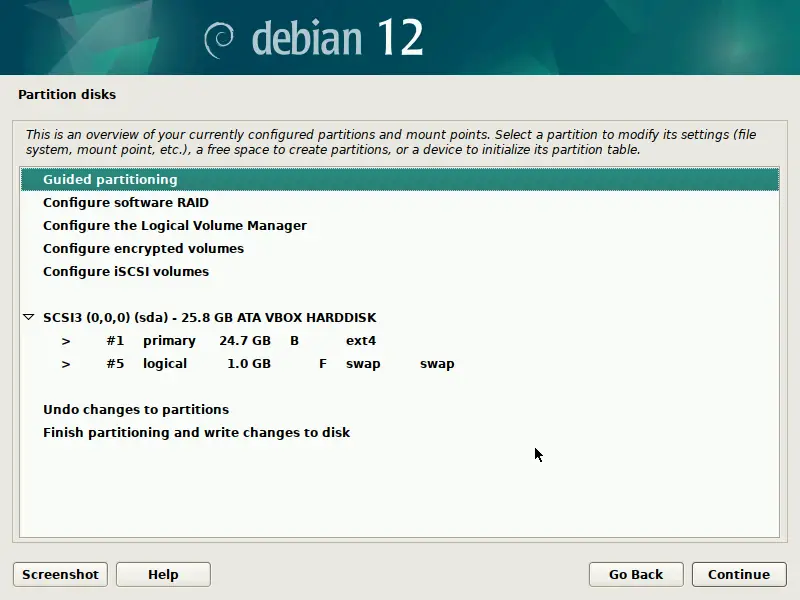The image size is (800, 600).
Task: Click the Partition disks heading
Action: pos(67,94)
